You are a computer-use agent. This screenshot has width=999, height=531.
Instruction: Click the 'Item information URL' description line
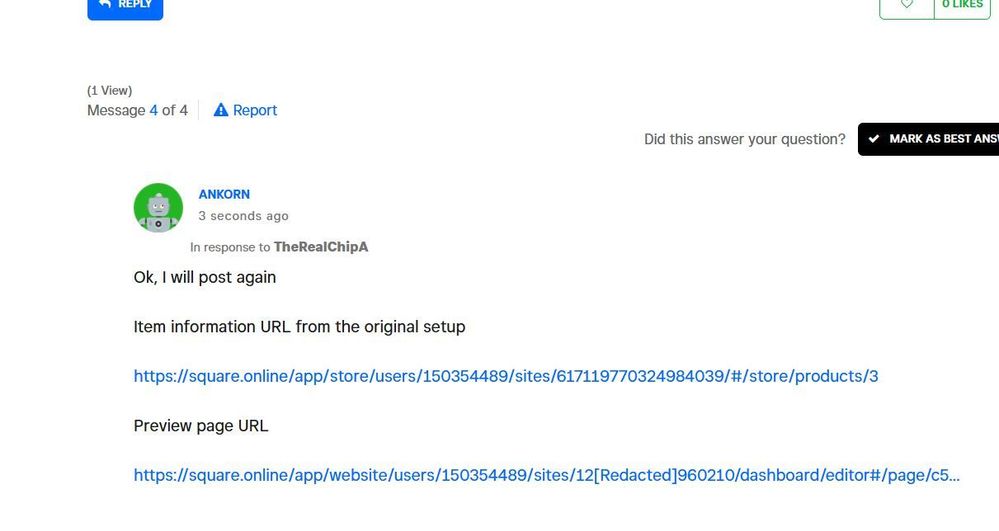[299, 327]
